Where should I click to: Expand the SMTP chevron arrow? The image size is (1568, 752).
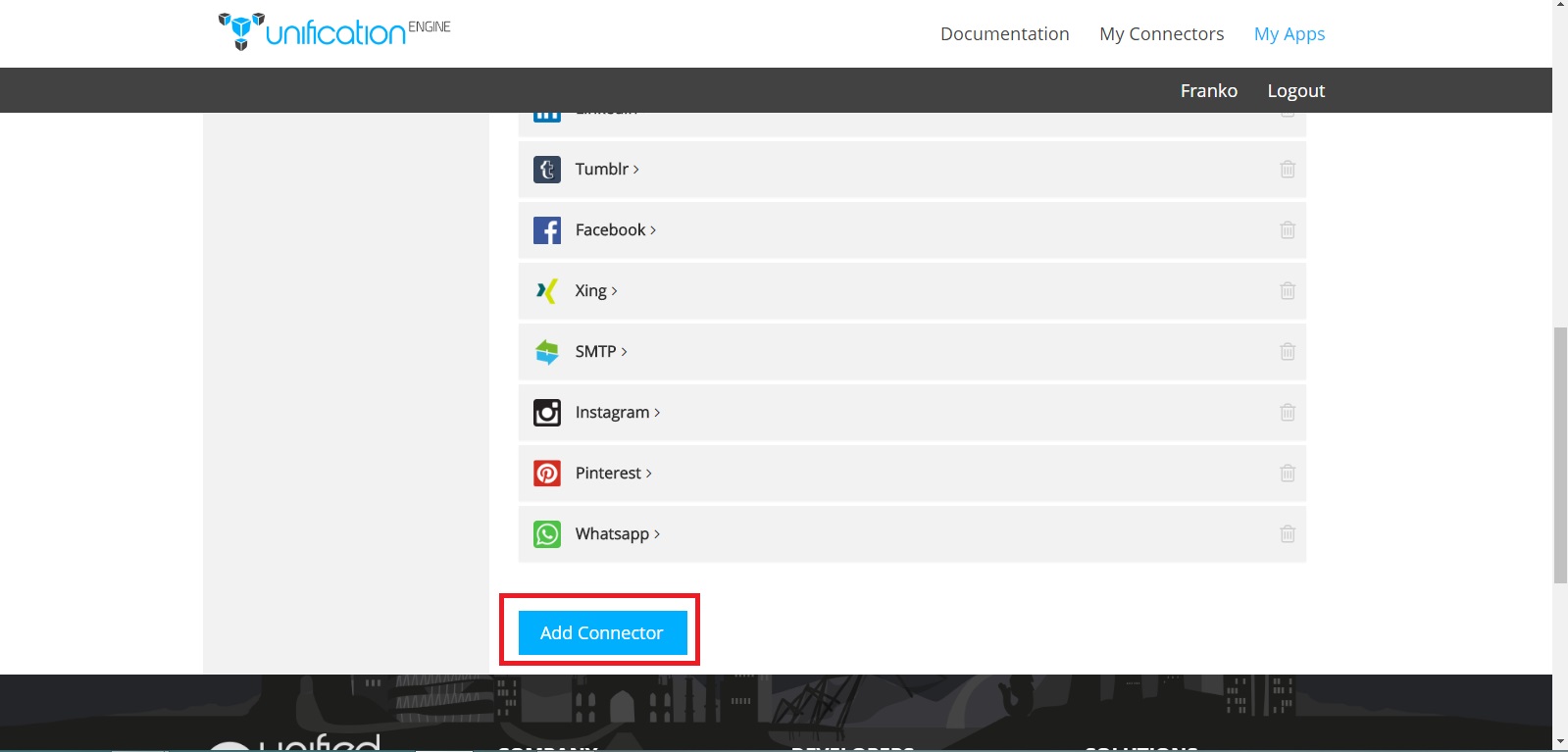[x=624, y=352]
